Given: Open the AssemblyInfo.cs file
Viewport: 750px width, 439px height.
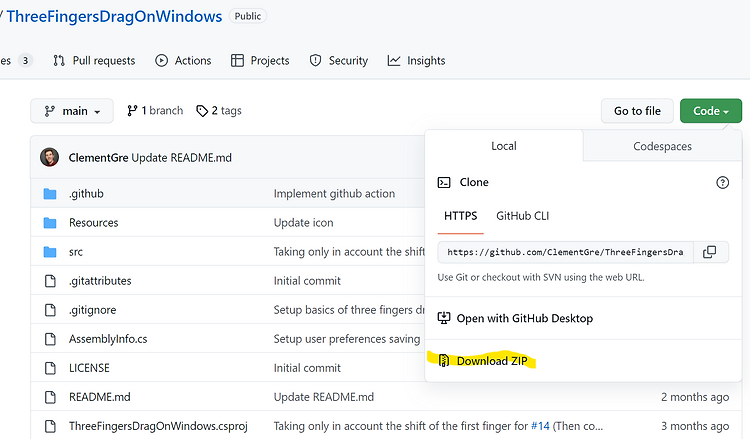Looking at the screenshot, I should 108,339.
